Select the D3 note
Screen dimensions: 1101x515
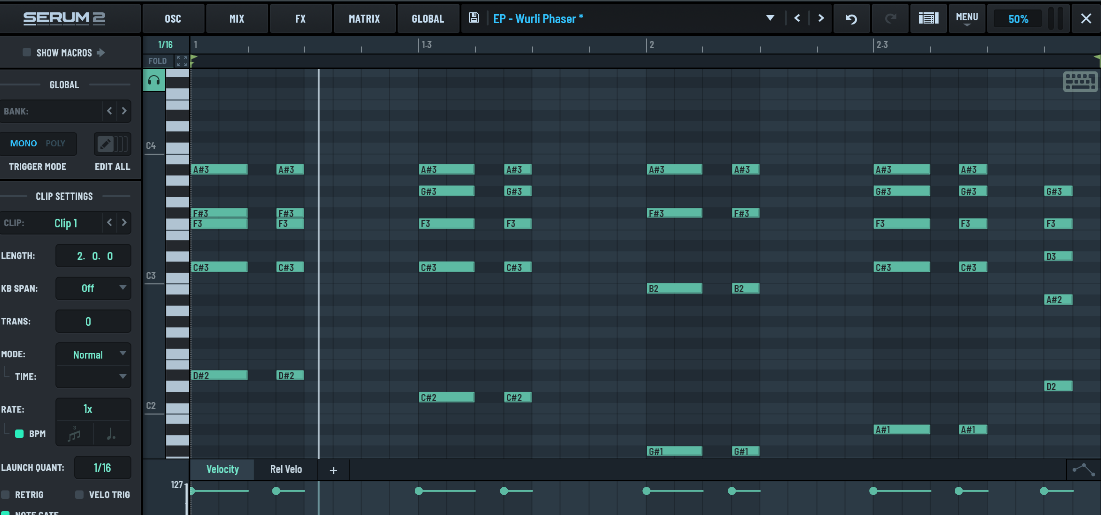[x=1058, y=256]
